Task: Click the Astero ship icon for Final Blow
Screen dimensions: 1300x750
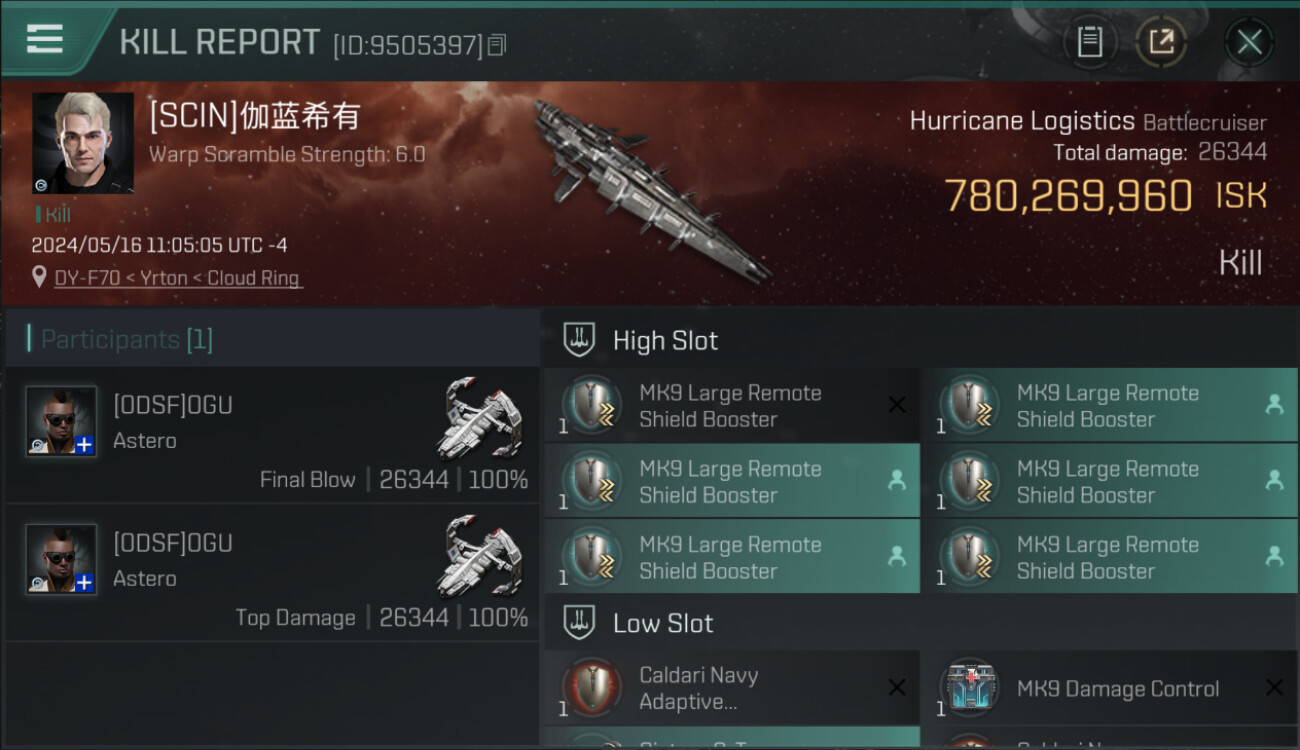Action: pyautogui.click(x=480, y=417)
